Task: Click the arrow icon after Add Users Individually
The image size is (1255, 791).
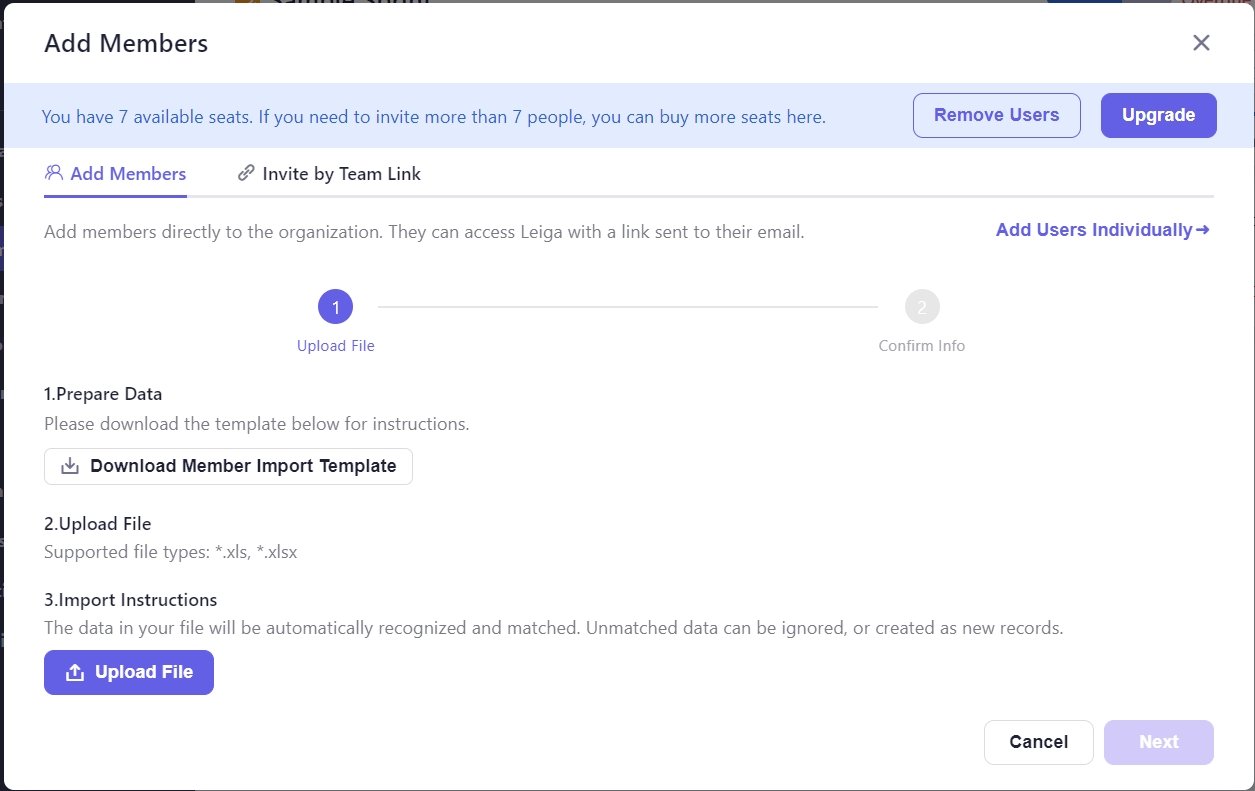Action: point(1203,230)
